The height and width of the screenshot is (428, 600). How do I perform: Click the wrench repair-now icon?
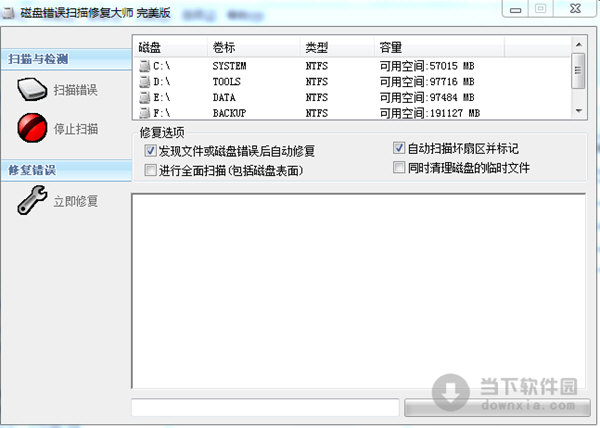coord(32,200)
